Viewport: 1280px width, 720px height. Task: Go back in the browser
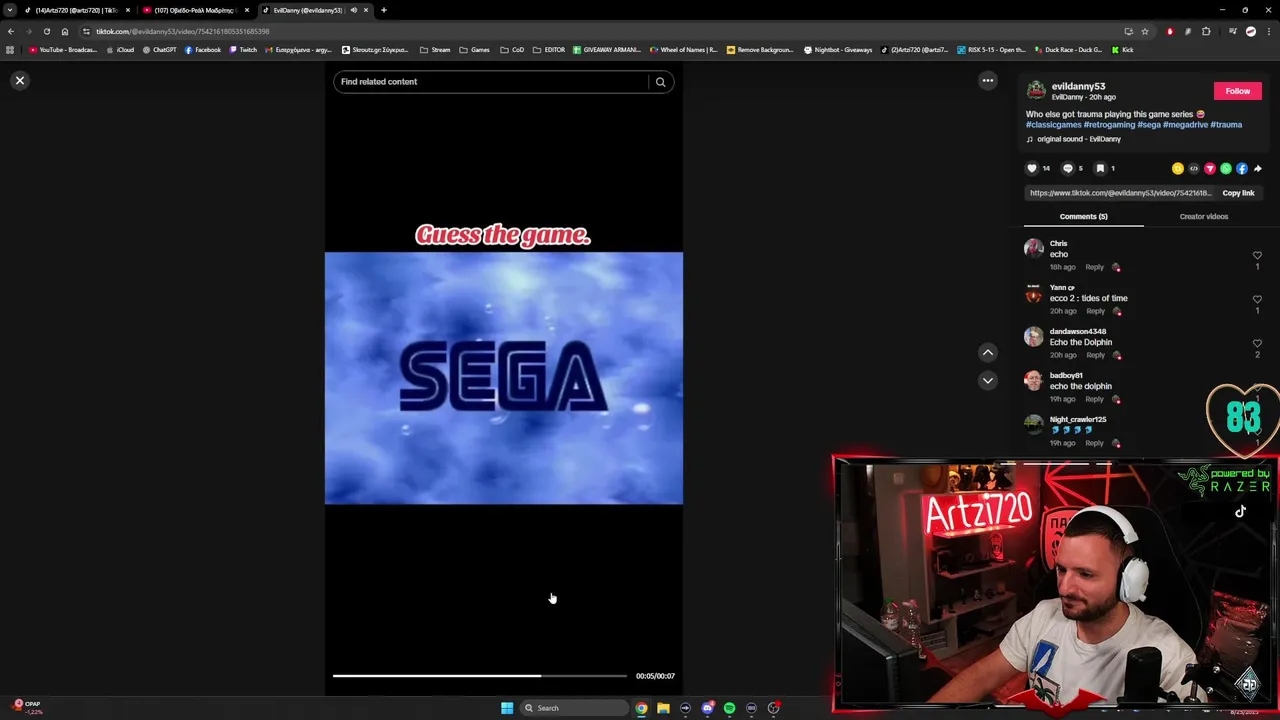pyautogui.click(x=11, y=31)
